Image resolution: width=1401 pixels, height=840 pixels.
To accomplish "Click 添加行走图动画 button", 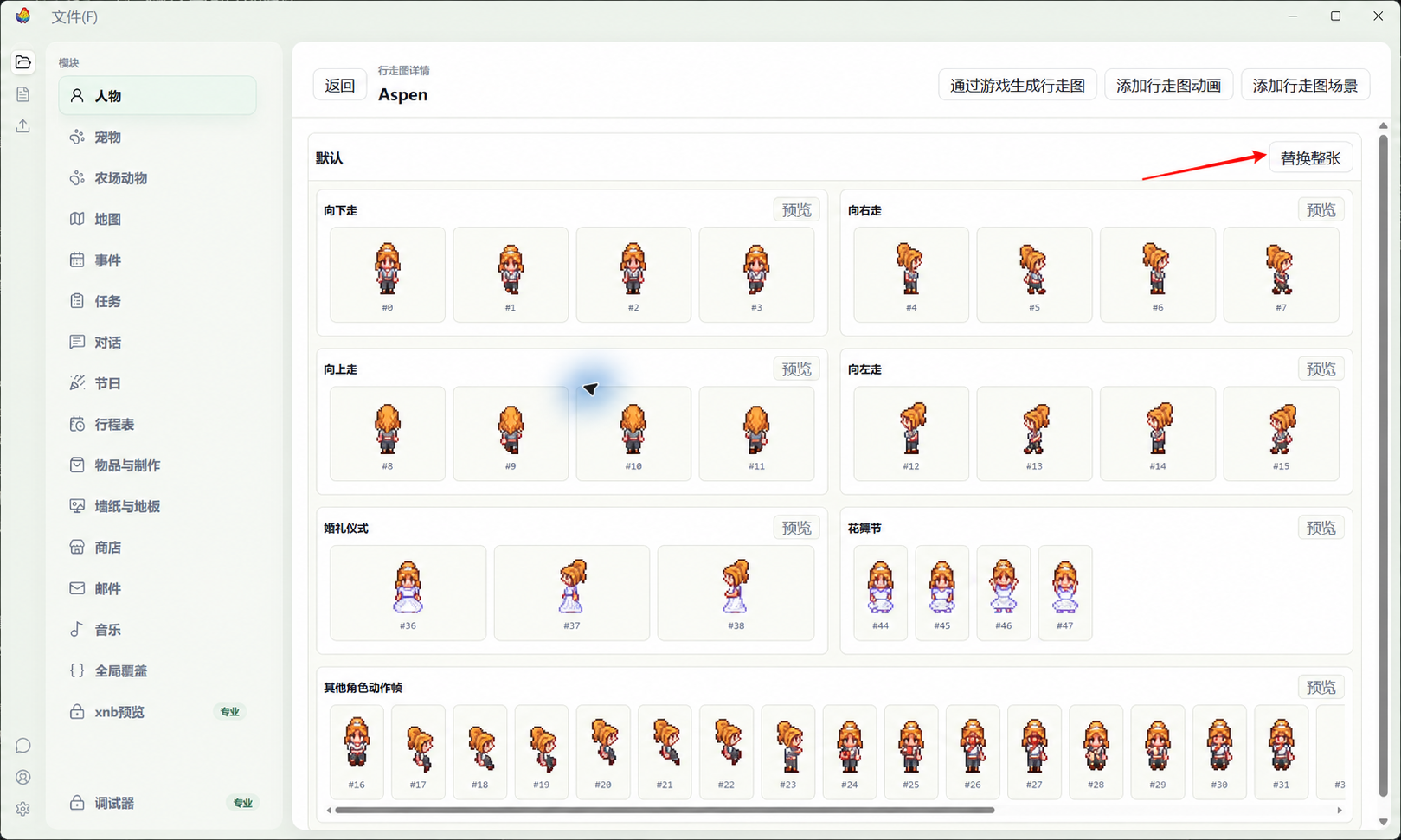I will [1168, 86].
